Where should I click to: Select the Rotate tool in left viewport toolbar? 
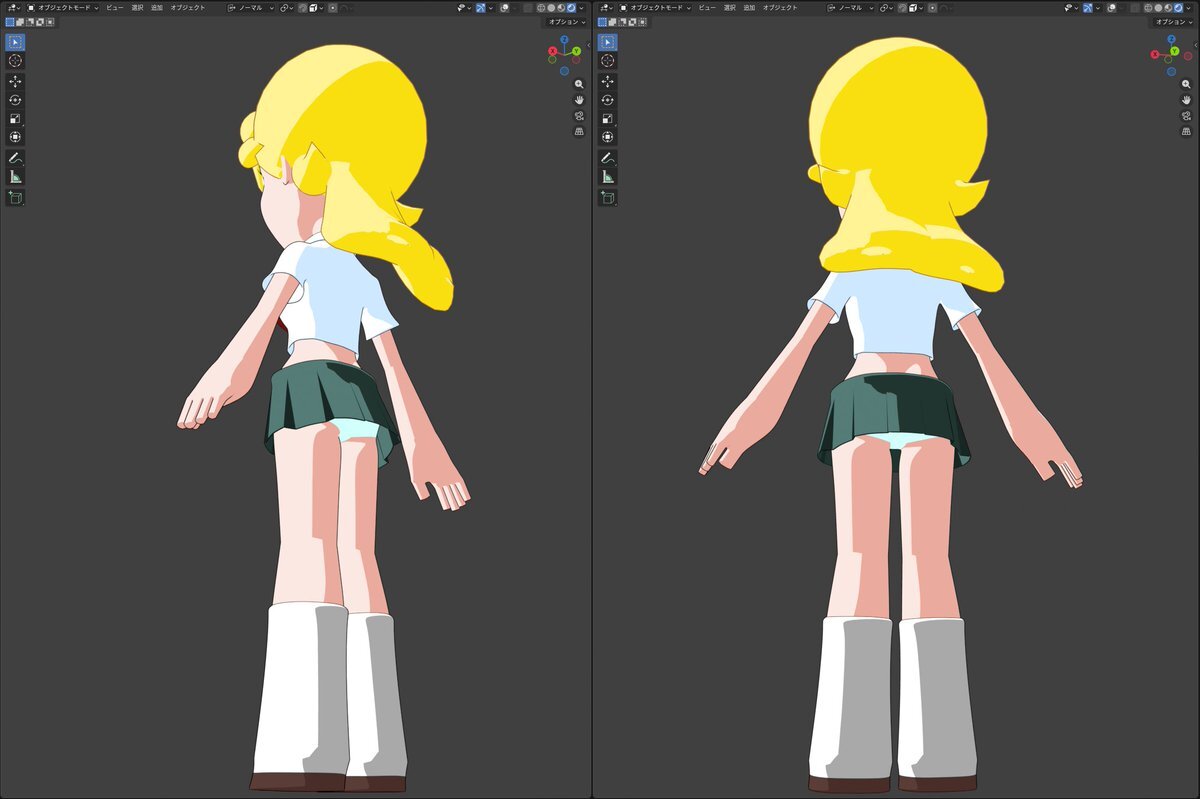point(15,100)
